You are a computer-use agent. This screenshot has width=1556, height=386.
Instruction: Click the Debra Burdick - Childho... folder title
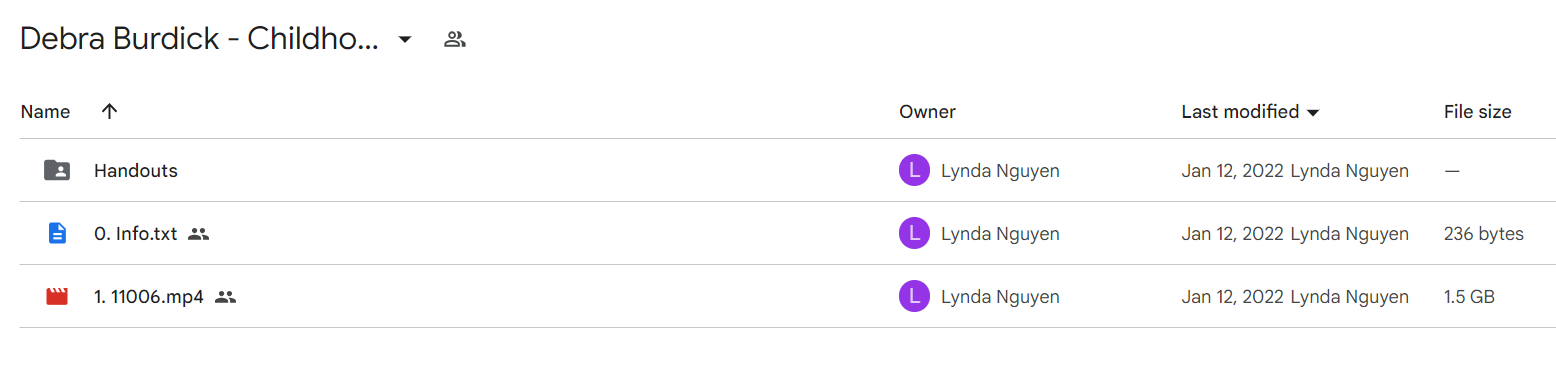coord(199,39)
